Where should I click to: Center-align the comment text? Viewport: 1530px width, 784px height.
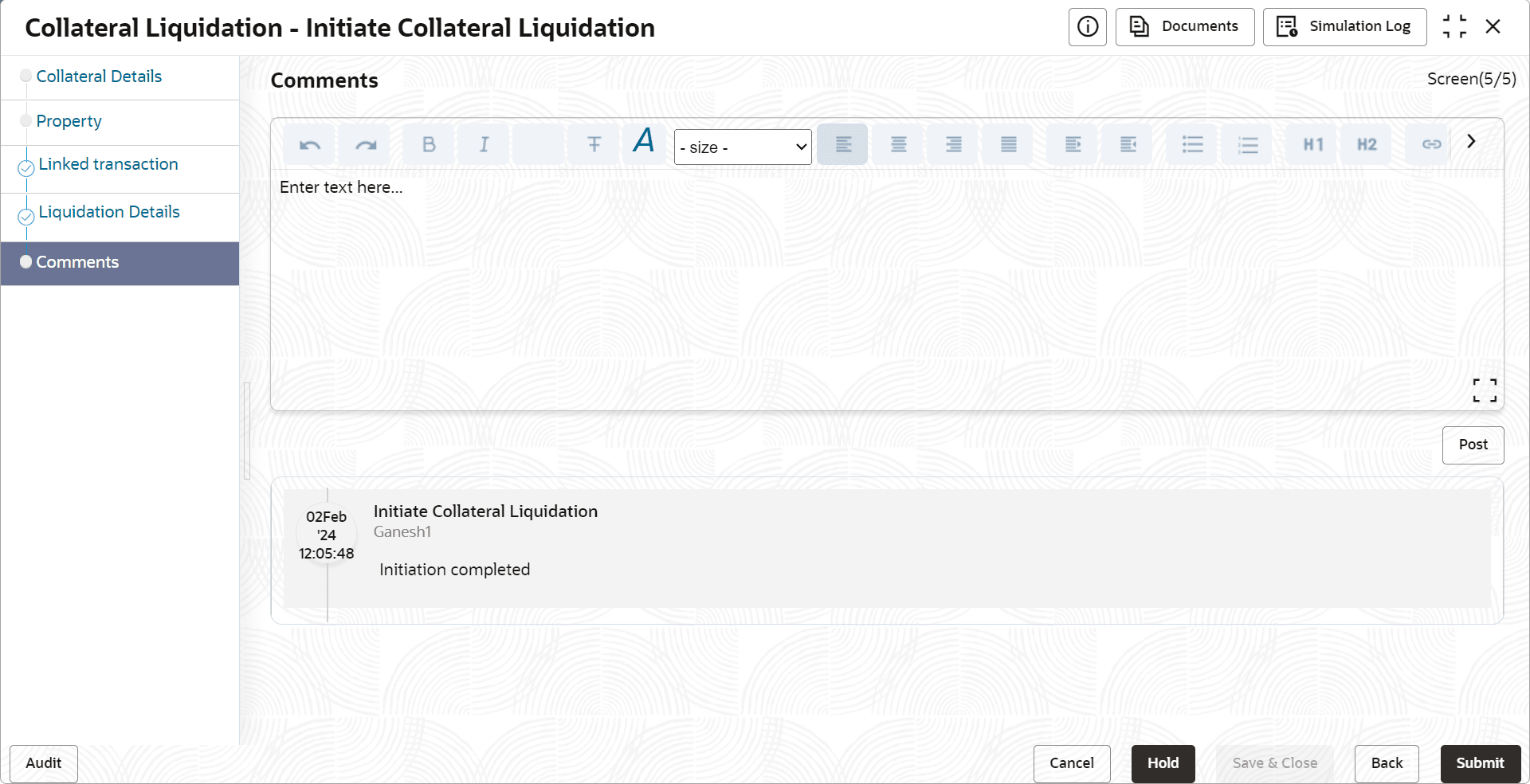pos(898,145)
